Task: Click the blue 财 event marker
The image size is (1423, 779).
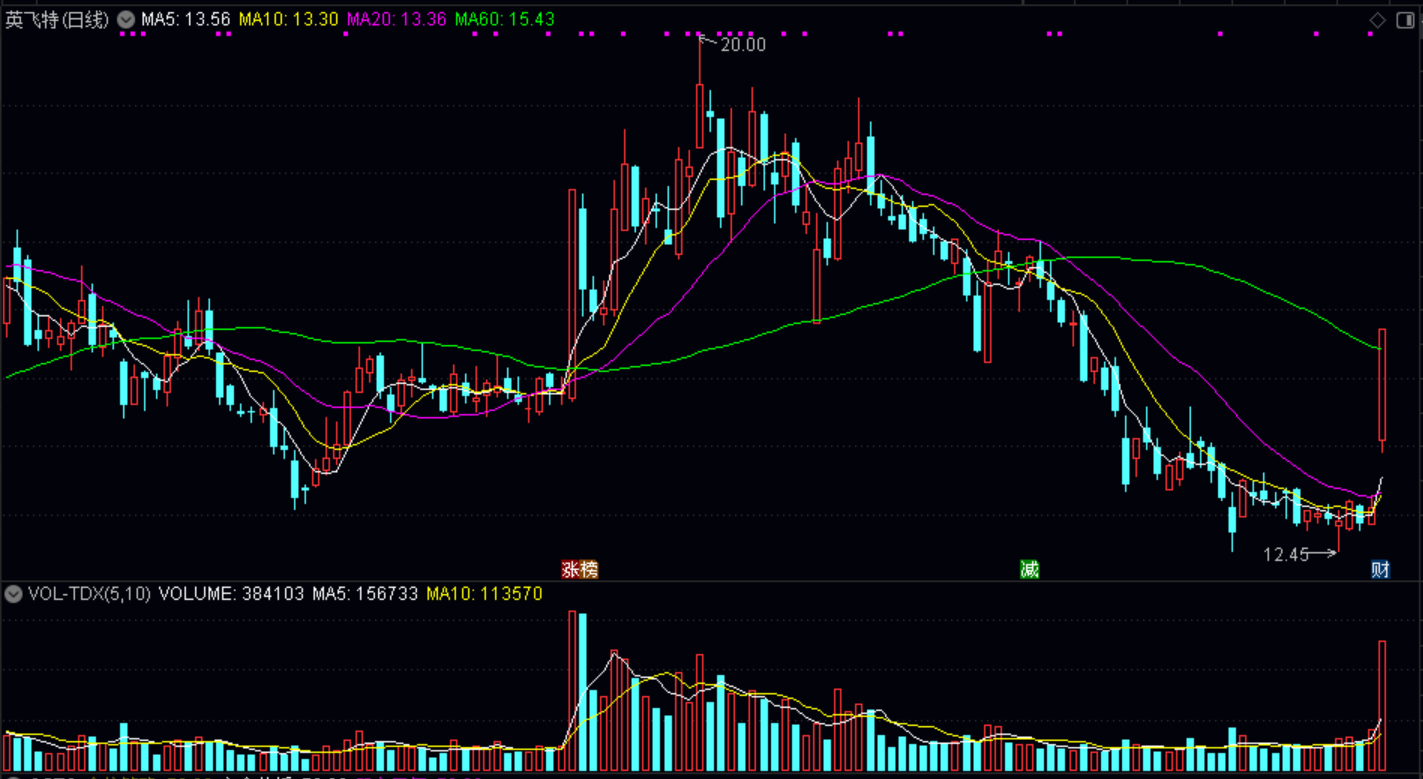Action: [x=1380, y=570]
